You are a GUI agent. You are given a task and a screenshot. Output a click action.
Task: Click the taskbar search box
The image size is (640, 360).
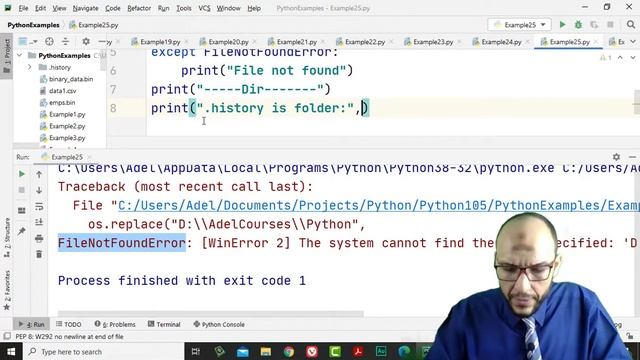[103, 351]
